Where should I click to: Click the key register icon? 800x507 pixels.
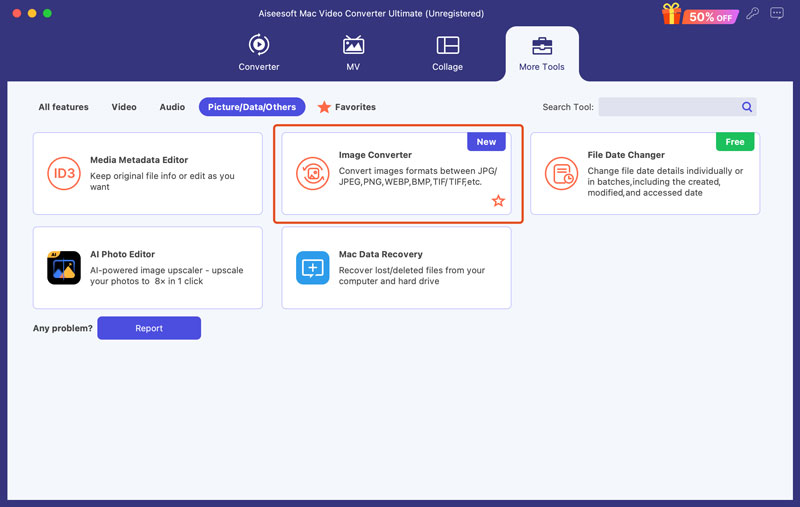click(753, 13)
